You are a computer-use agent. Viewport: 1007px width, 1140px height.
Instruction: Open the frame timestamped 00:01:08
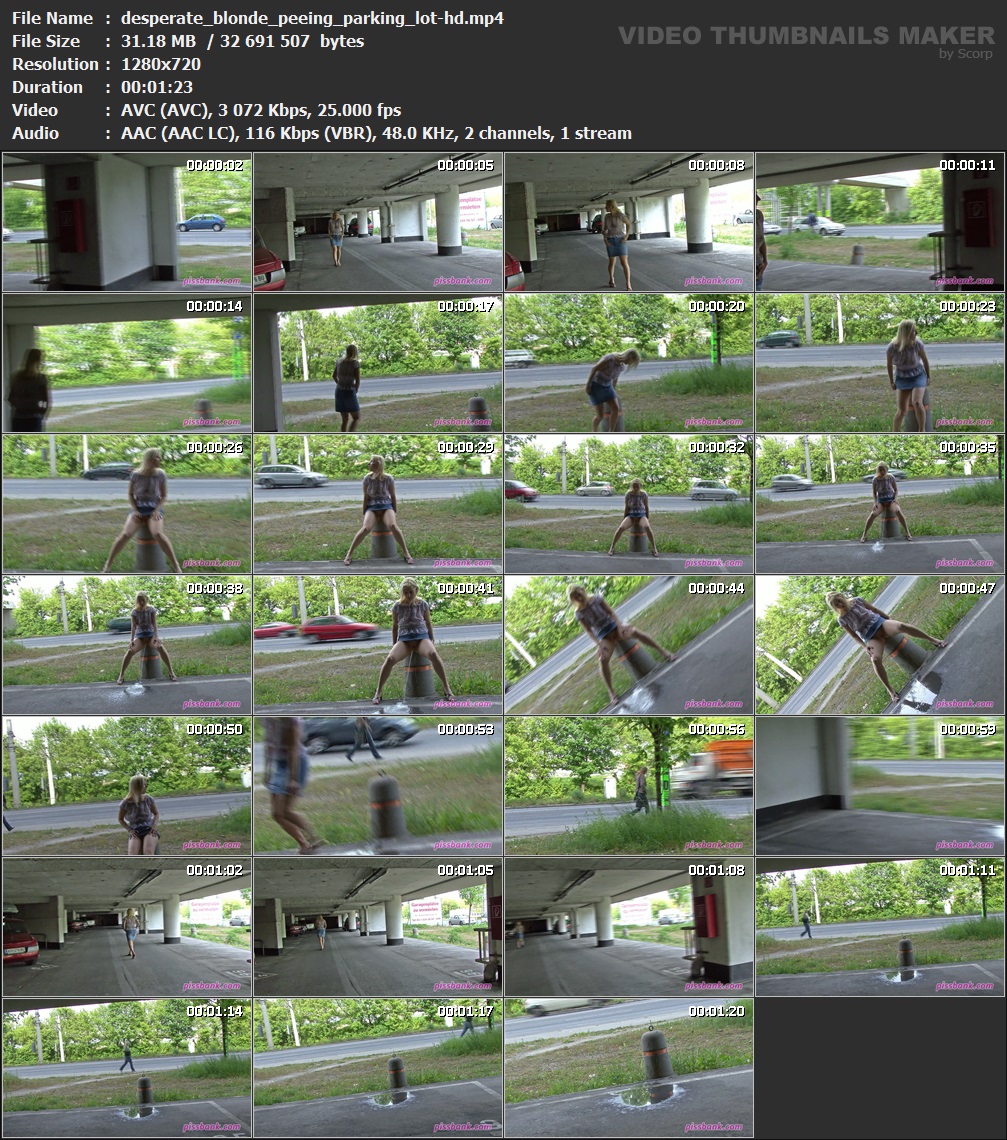(x=629, y=927)
